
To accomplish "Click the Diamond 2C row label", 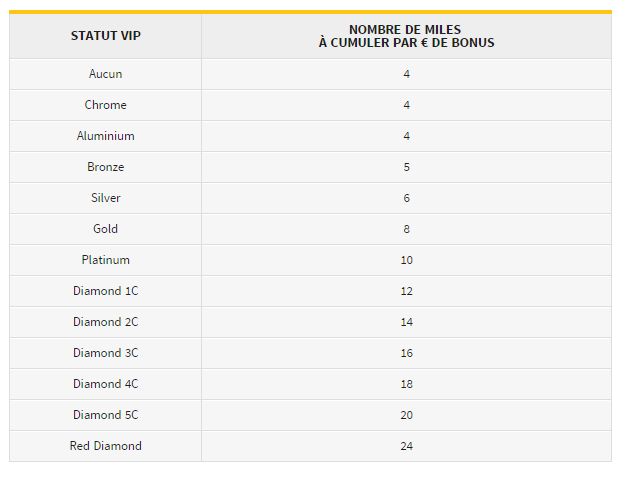I will pyautogui.click(x=106, y=322).
